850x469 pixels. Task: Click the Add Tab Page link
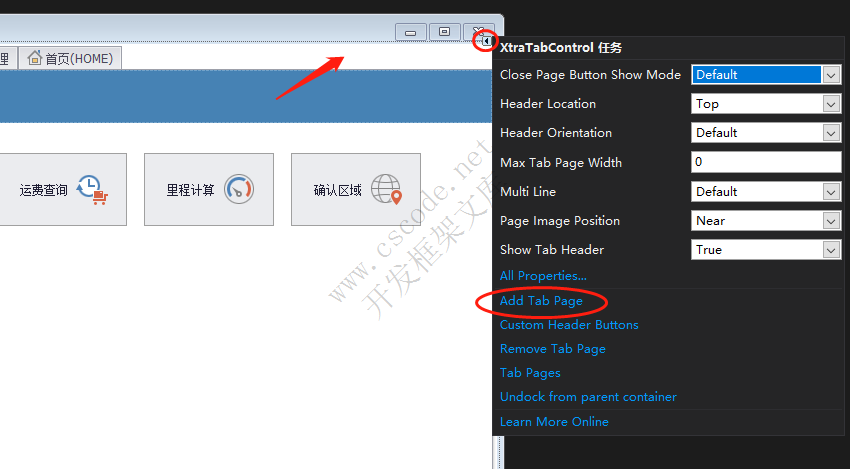(541, 301)
